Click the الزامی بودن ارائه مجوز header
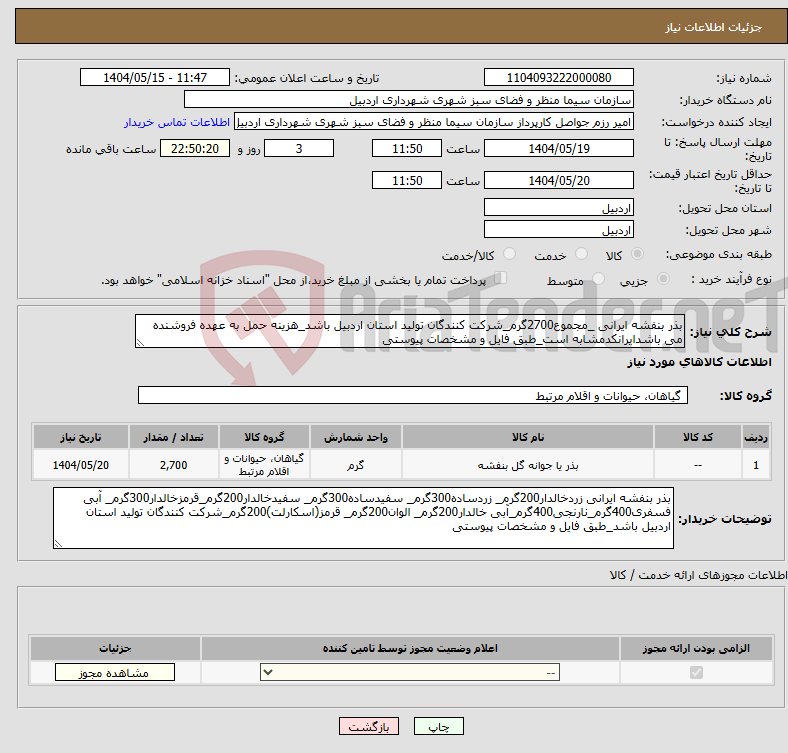 coord(696,648)
